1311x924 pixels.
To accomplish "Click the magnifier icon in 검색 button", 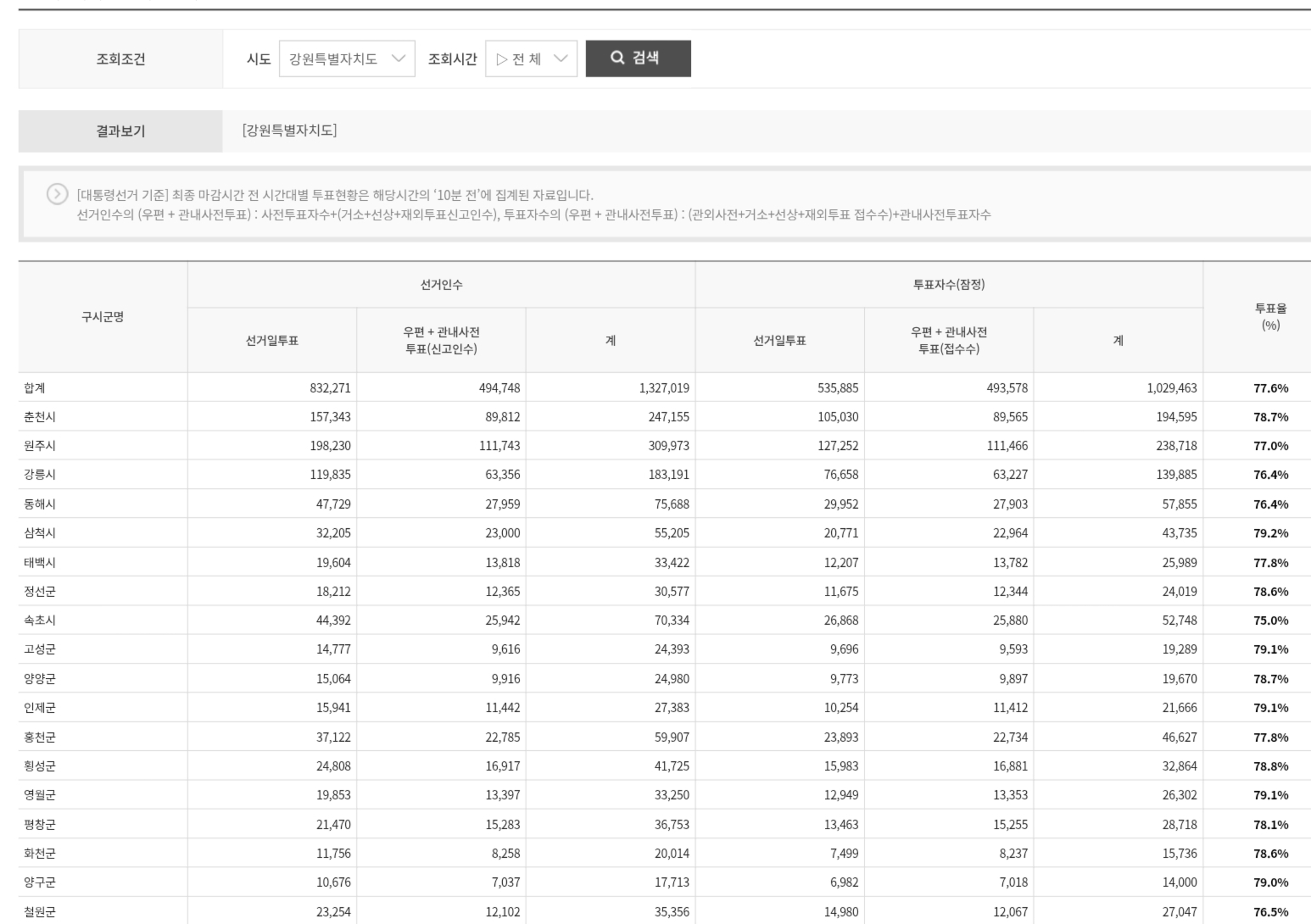I will [617, 58].
